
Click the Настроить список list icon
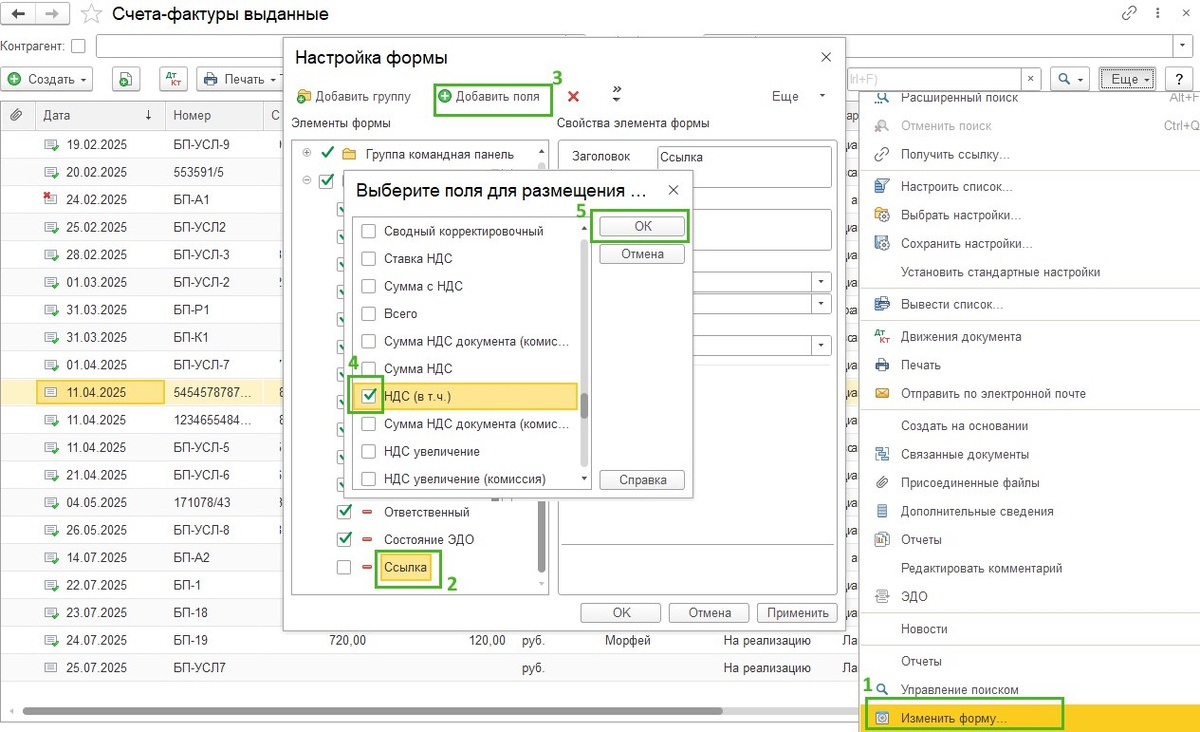(x=882, y=187)
